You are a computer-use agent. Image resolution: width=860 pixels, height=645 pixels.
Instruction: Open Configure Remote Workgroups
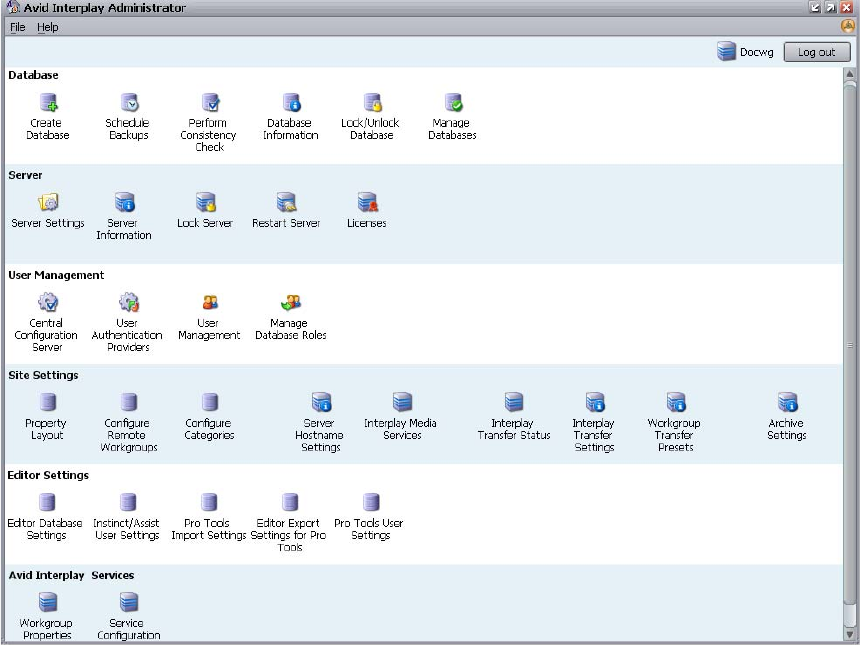(128, 422)
